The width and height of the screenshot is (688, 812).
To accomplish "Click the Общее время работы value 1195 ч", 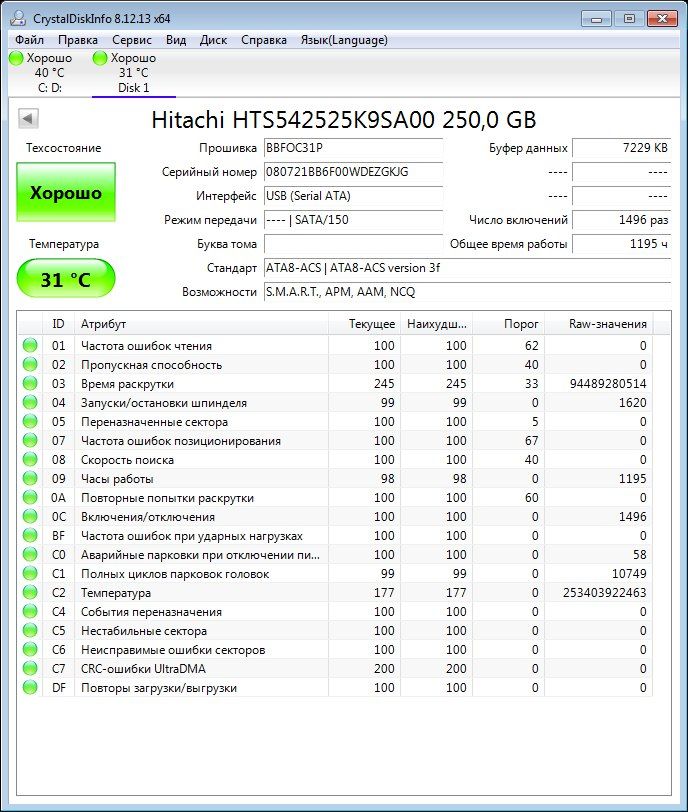I will click(622, 244).
